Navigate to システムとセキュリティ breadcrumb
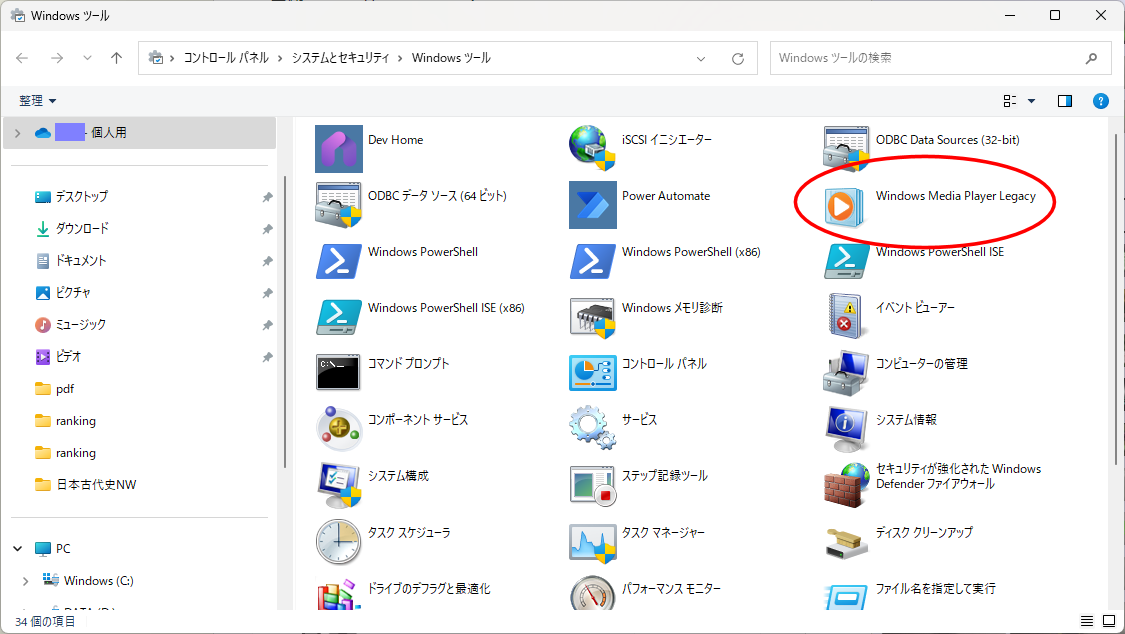This screenshot has width=1125, height=634. [340, 58]
